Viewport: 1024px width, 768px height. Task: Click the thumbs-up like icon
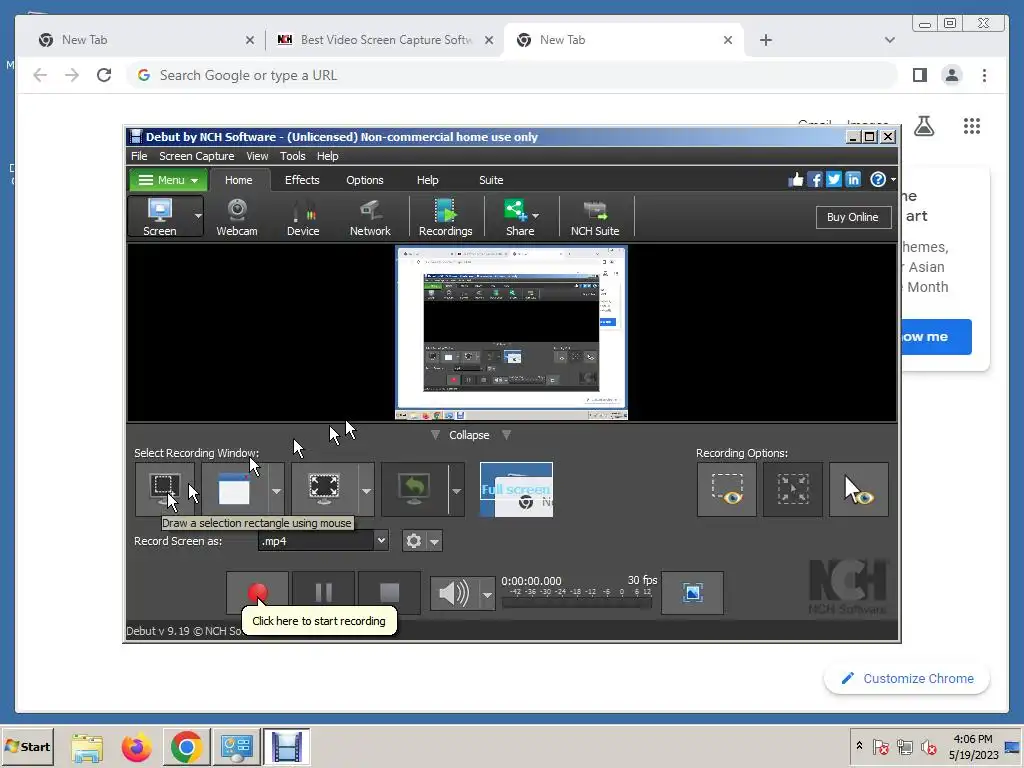[x=795, y=180]
